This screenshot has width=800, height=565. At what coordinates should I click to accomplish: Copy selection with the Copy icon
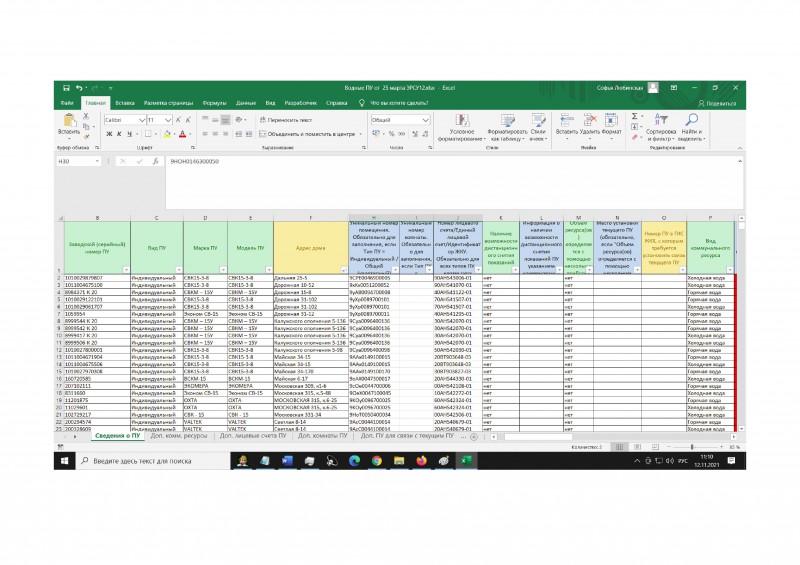click(x=86, y=126)
